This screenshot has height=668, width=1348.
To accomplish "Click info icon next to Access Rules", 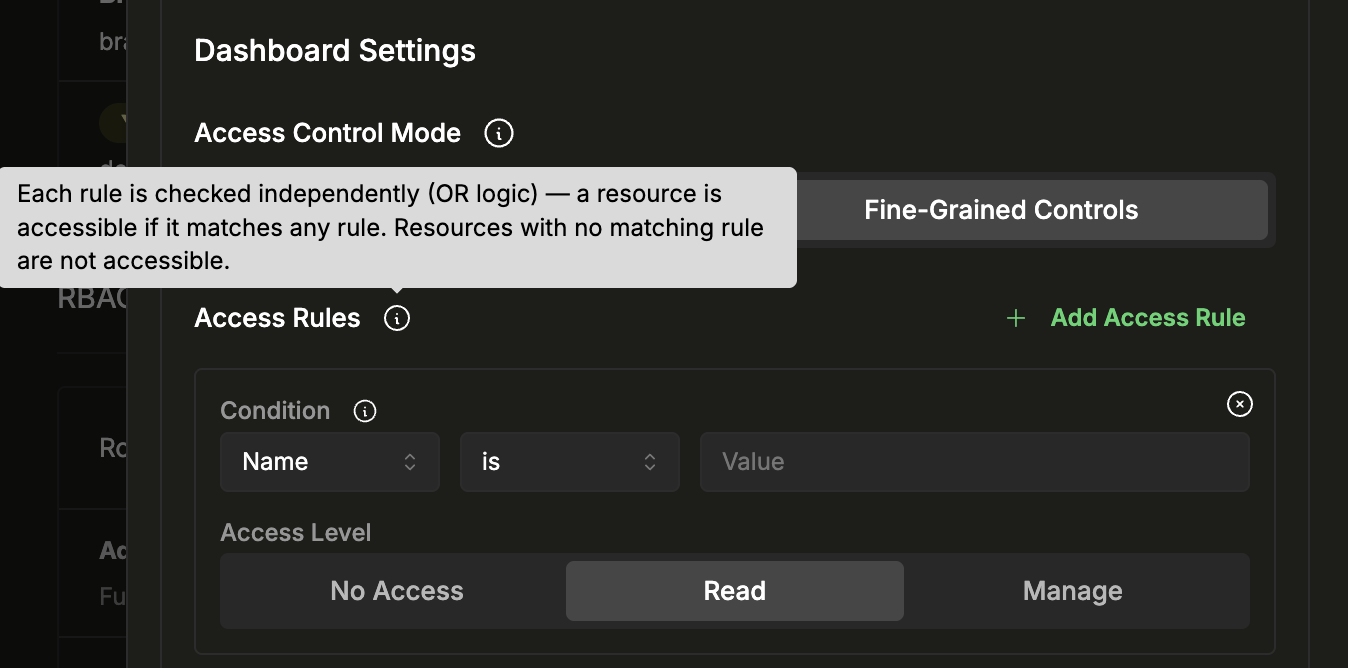I will pyautogui.click(x=397, y=318).
